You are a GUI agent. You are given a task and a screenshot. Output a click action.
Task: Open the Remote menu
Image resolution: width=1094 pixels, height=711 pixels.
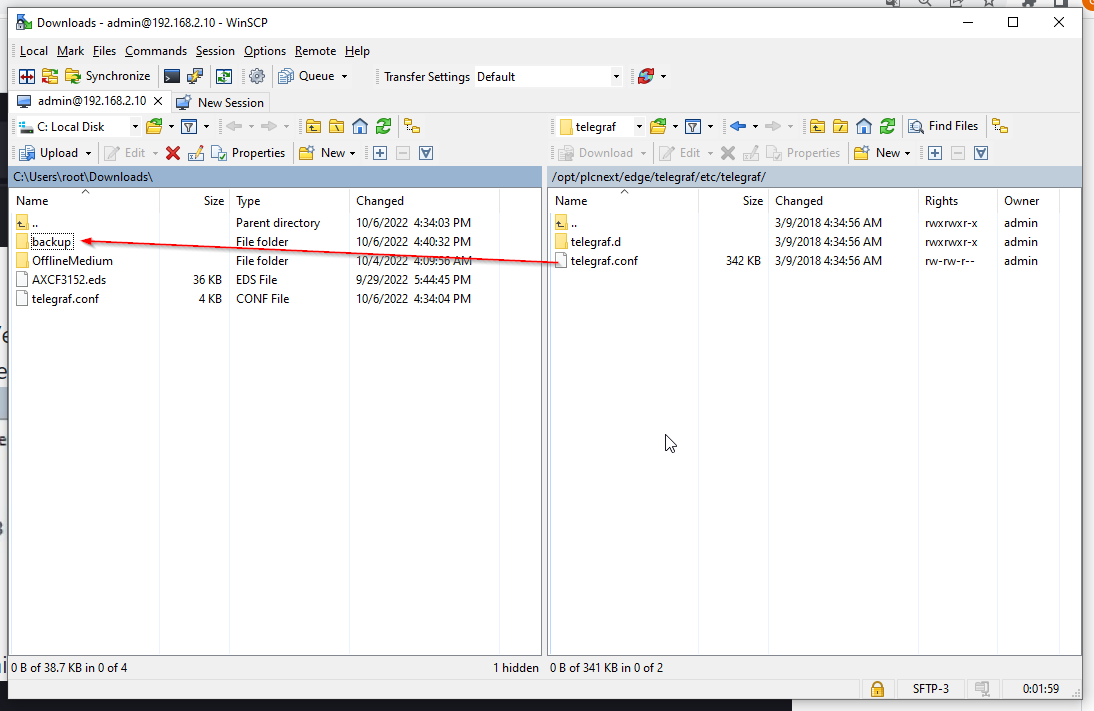click(315, 51)
